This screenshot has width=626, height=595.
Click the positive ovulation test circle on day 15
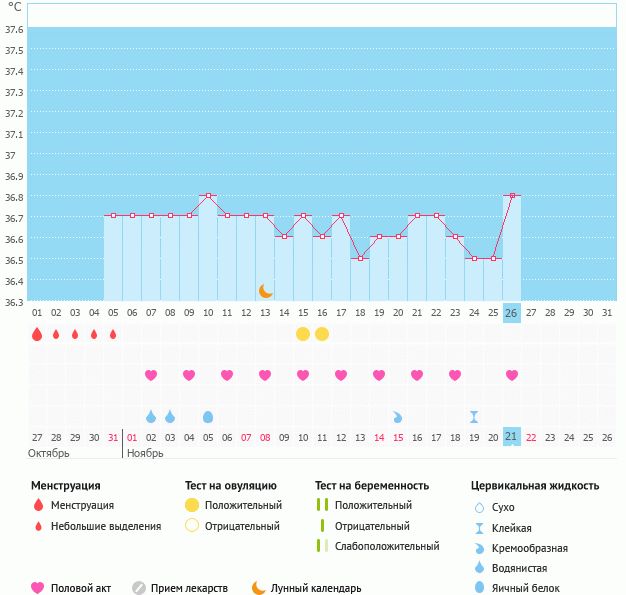(303, 334)
